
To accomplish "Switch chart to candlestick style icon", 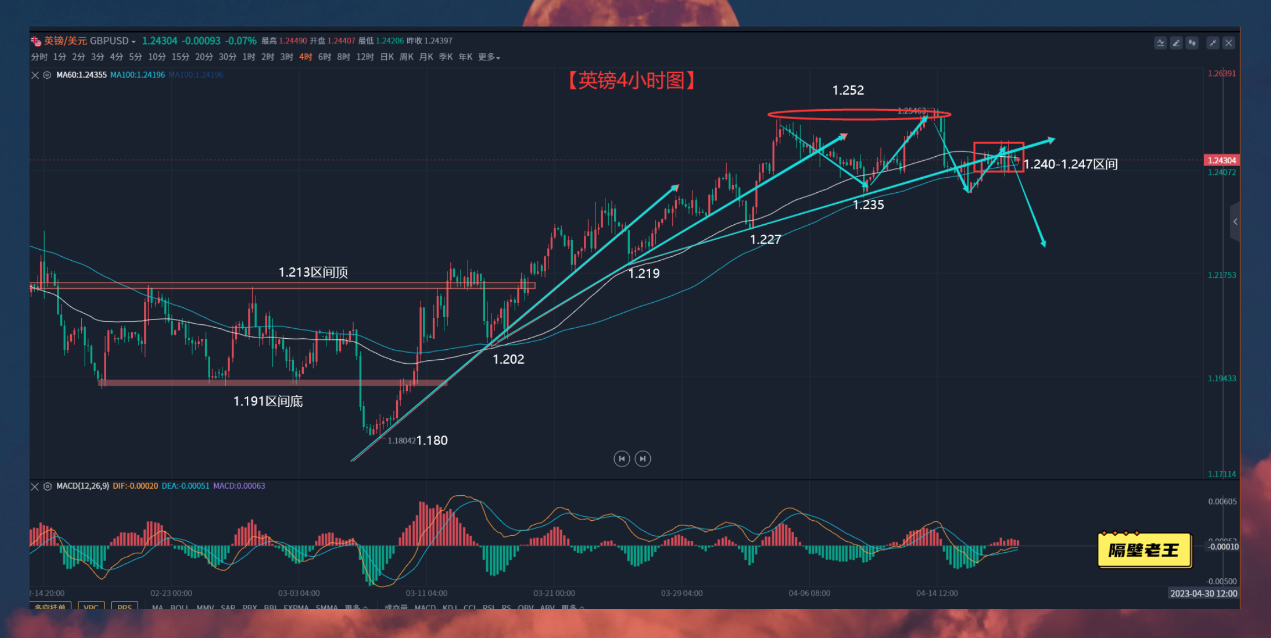I will pyautogui.click(x=1192, y=43).
